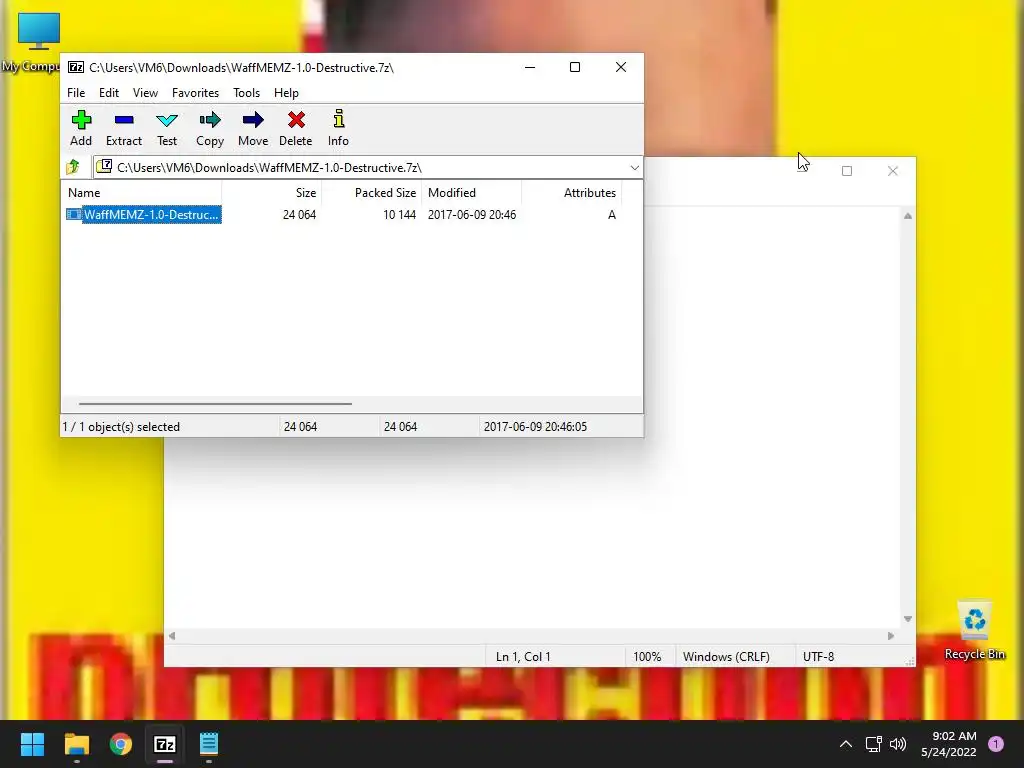Click Ln 1, Col 1 status text

coord(523,656)
